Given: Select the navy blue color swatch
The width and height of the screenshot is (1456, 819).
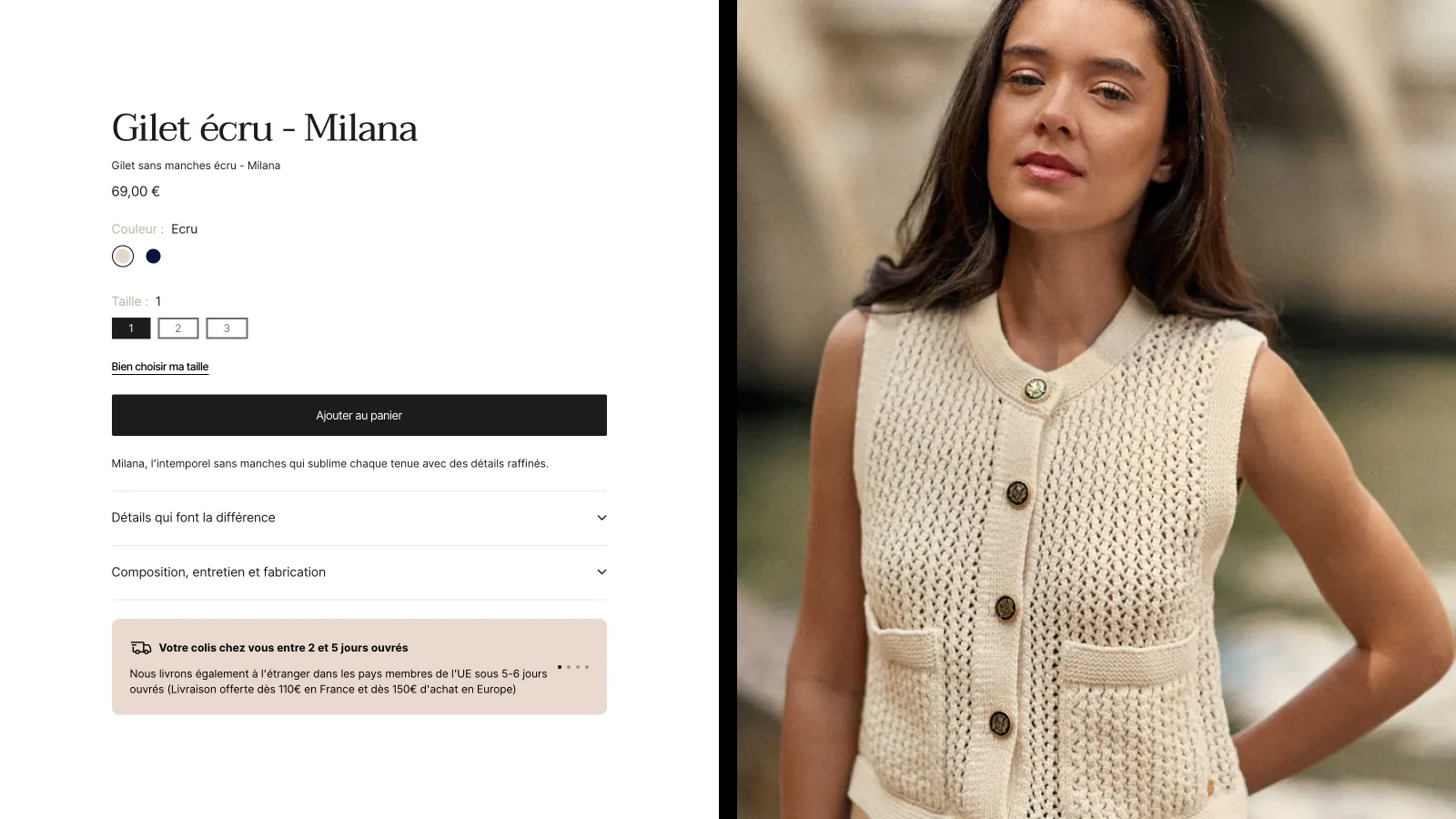Looking at the screenshot, I should 154,257.
